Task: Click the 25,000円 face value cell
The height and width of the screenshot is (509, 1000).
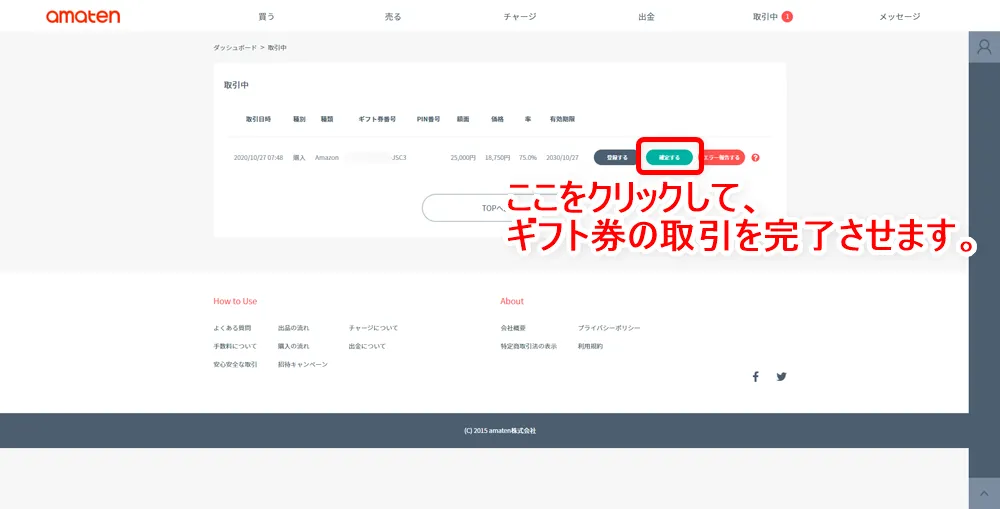Action: coord(463,158)
